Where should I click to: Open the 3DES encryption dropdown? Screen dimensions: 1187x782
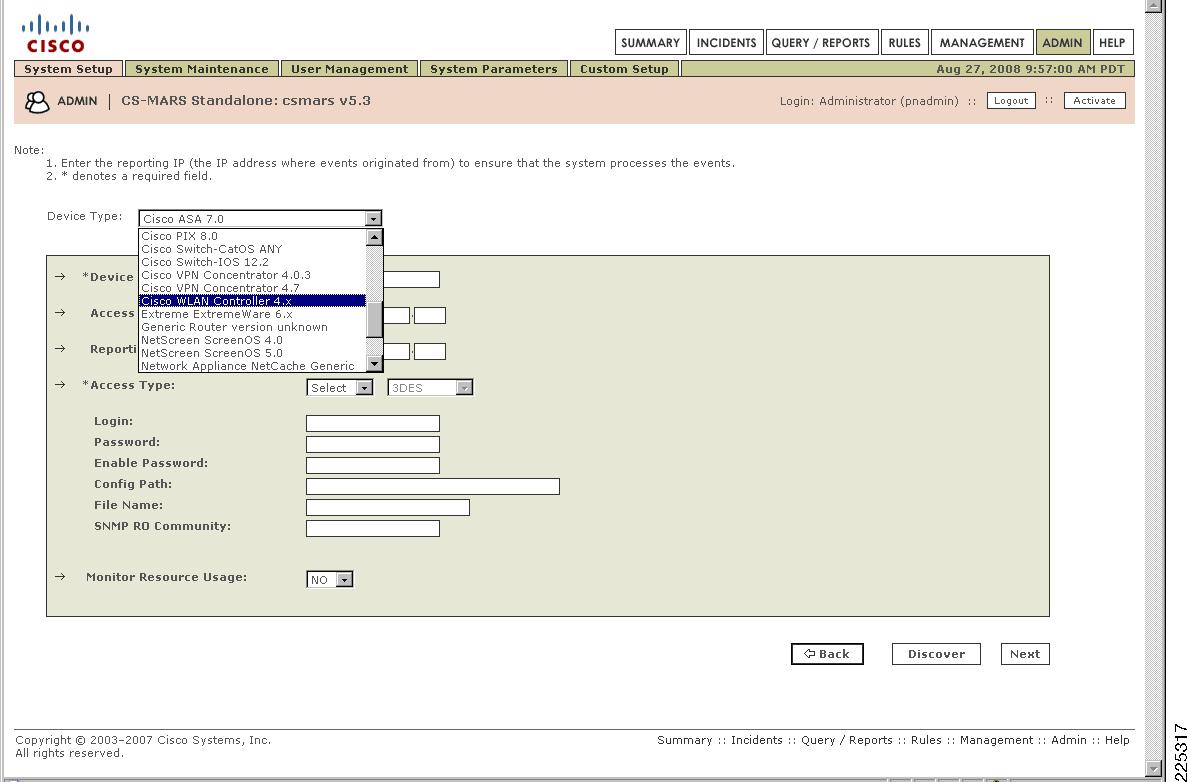tap(430, 388)
